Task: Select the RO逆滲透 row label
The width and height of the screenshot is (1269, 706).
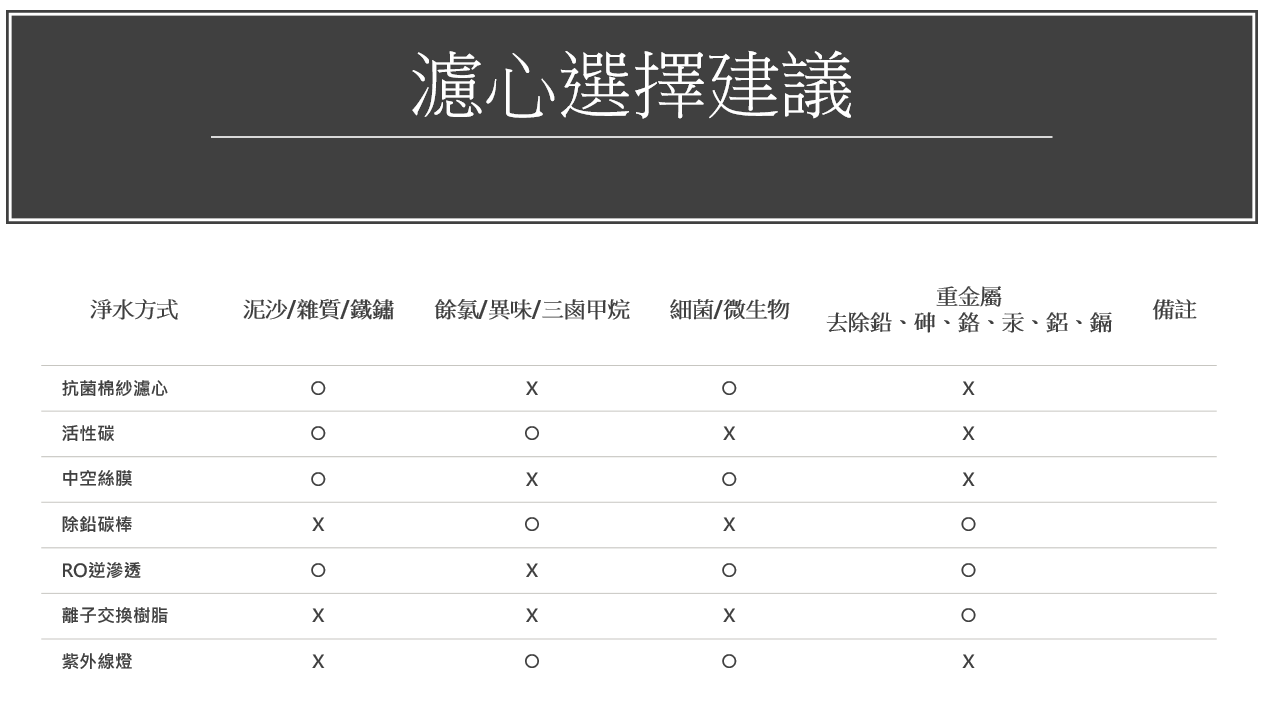Action: (x=102, y=570)
